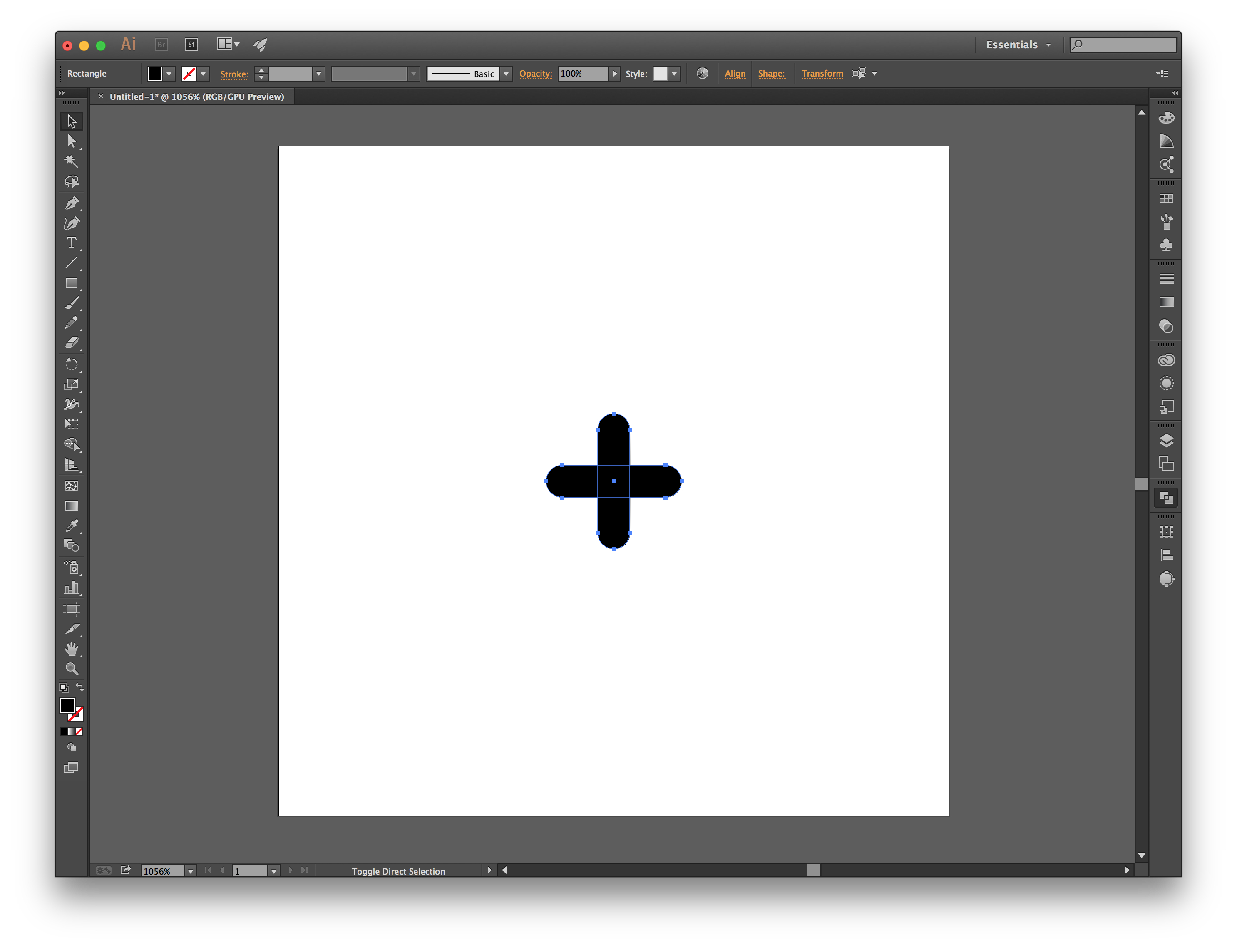This screenshot has height=952, width=1237.
Task: Change the screen mode
Action: pos(71,769)
